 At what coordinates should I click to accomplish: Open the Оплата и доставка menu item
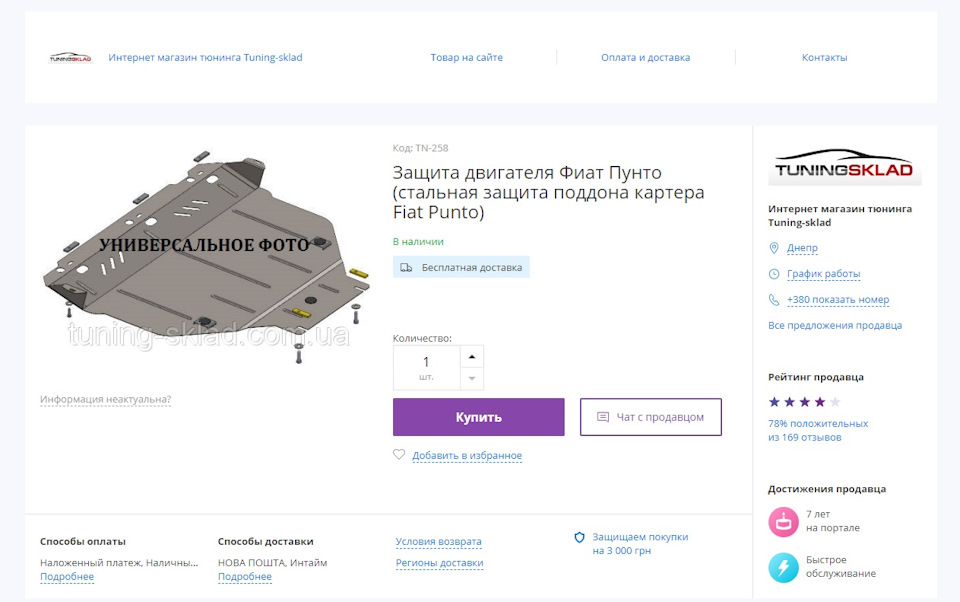click(645, 58)
